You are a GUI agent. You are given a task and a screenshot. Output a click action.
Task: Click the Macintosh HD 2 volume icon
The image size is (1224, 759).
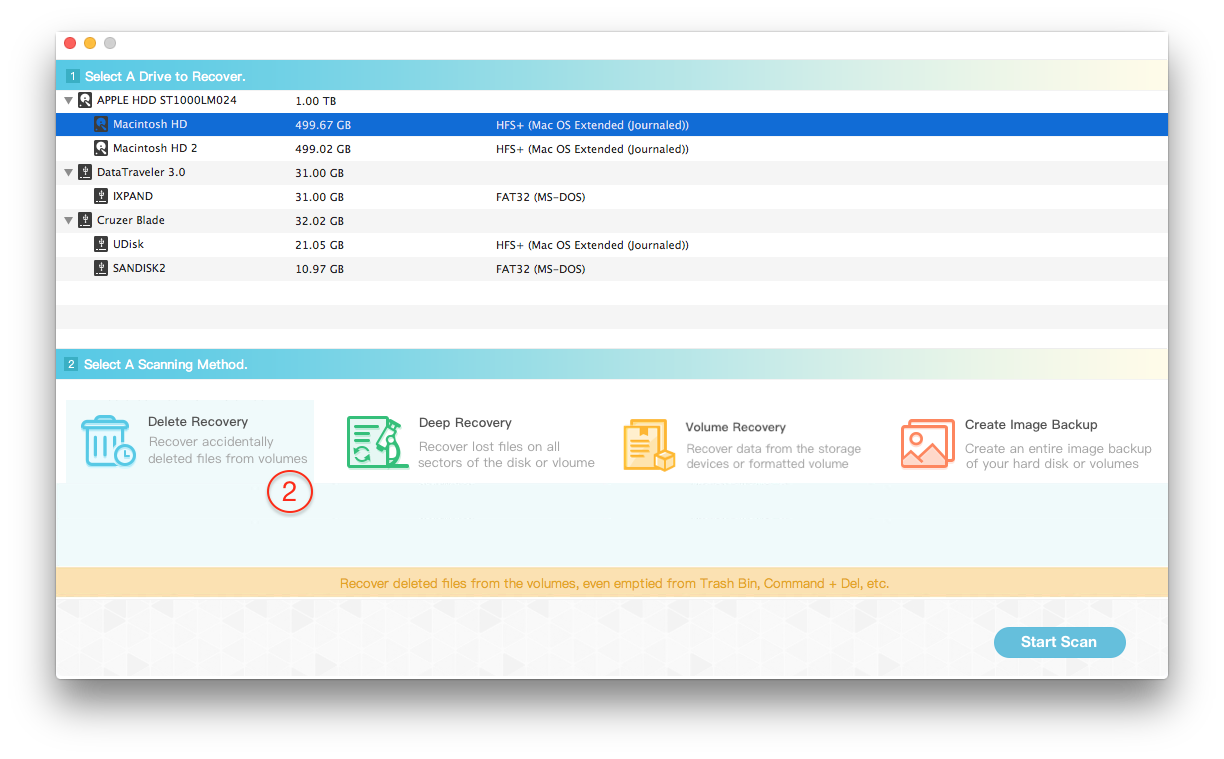coord(101,148)
